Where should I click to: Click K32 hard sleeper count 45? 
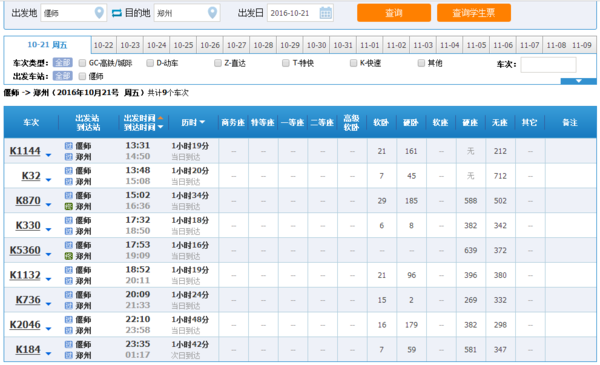[x=411, y=176]
